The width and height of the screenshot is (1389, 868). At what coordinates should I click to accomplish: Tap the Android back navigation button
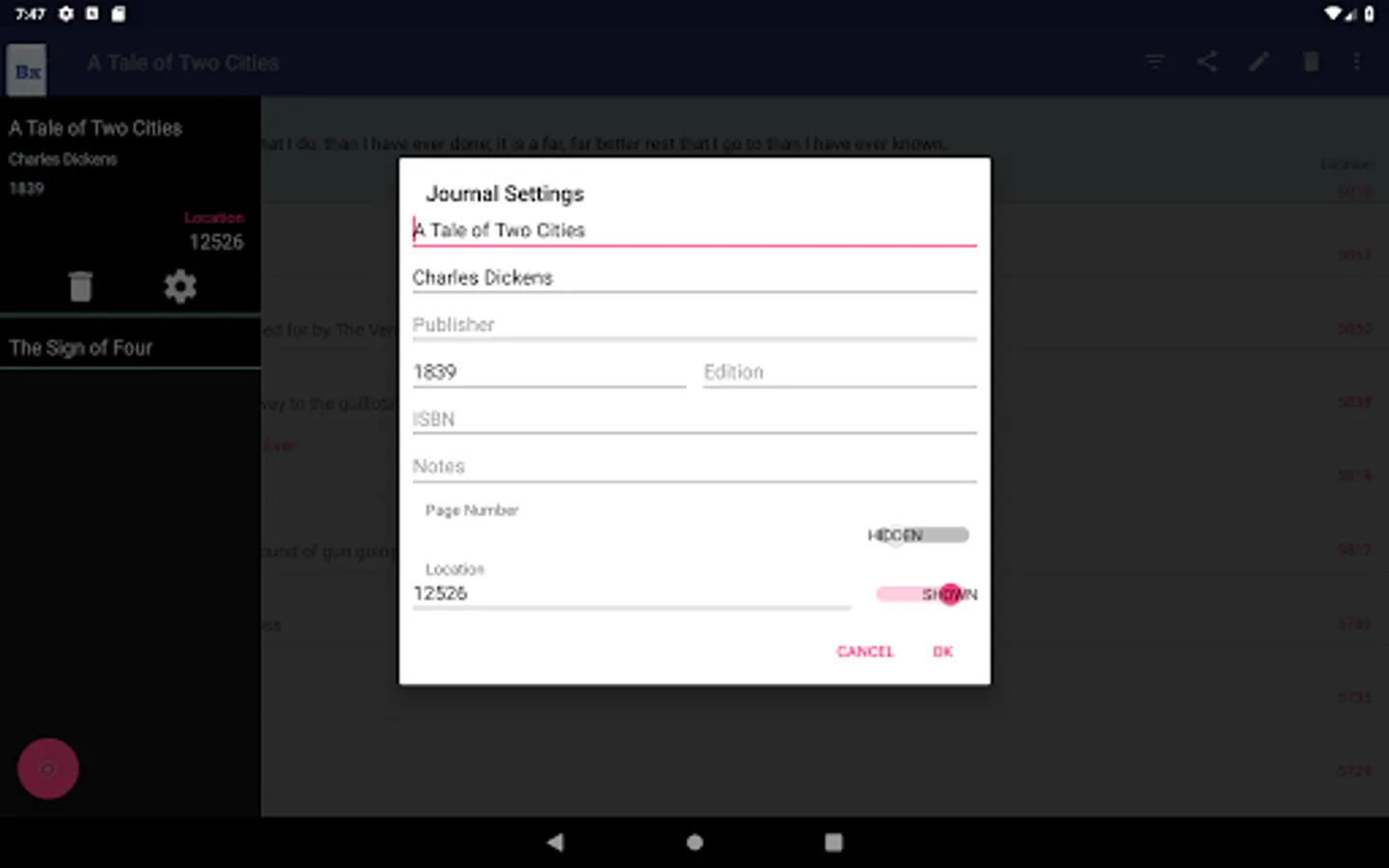click(x=555, y=842)
